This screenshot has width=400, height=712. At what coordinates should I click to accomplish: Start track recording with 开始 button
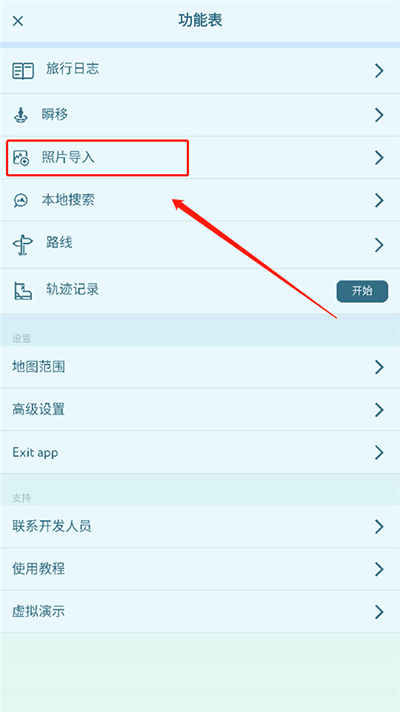[x=362, y=291]
